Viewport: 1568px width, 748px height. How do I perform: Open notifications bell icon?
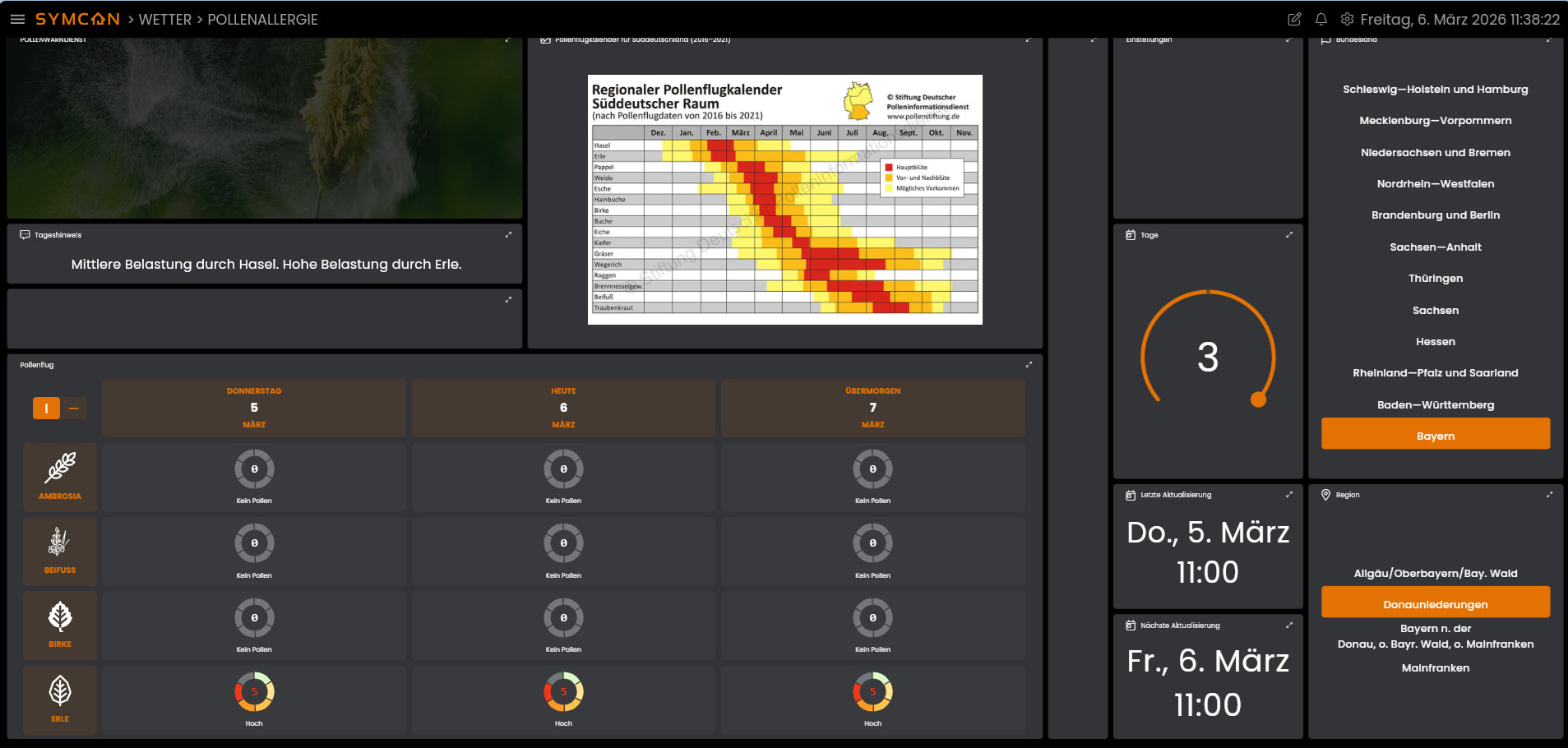click(1321, 19)
